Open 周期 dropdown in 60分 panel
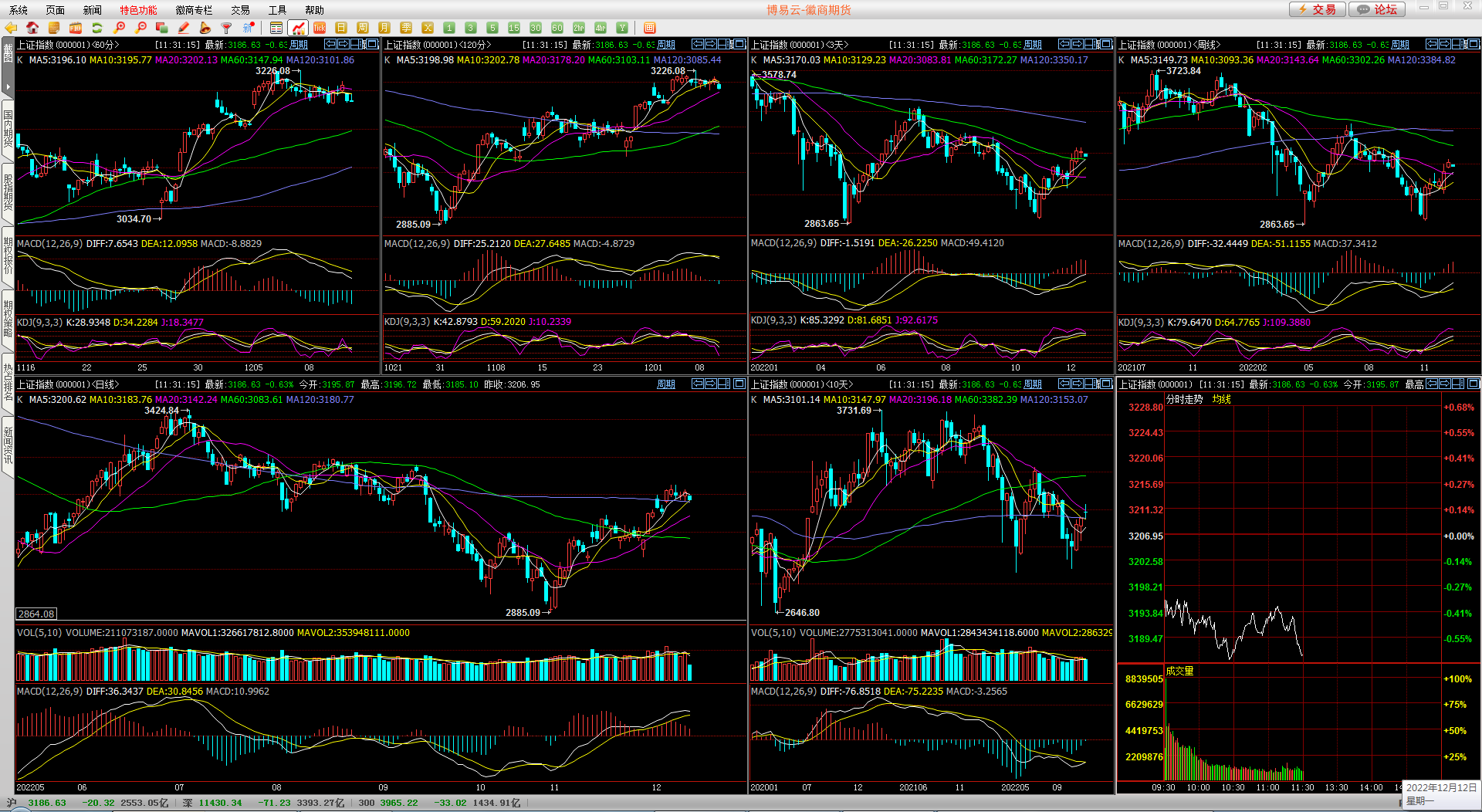 [x=299, y=45]
